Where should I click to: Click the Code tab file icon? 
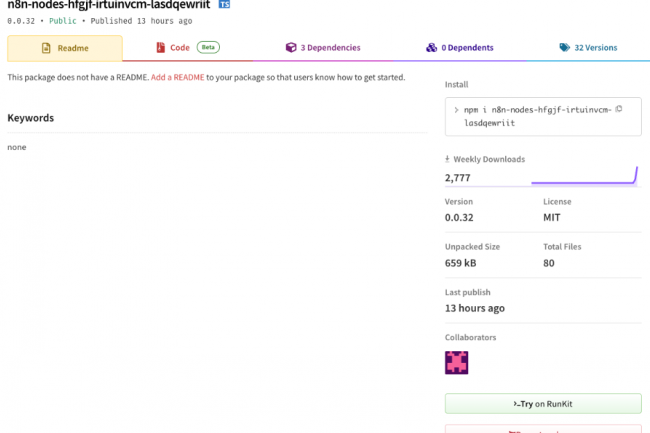tap(161, 48)
